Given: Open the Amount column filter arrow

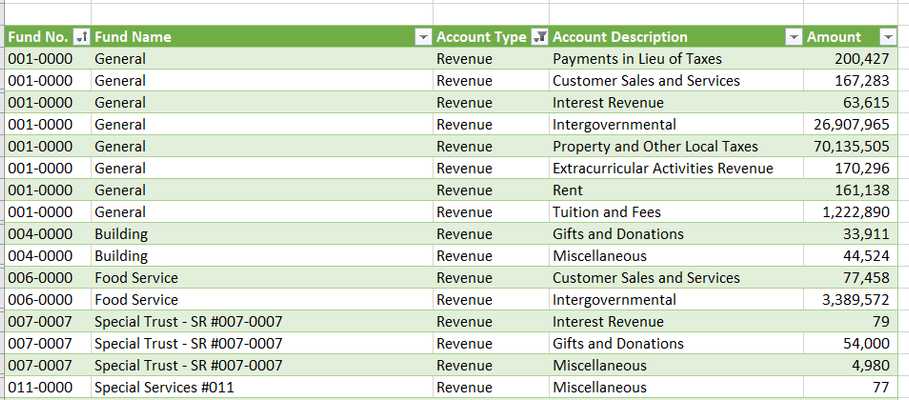Looking at the screenshot, I should coord(888,37).
